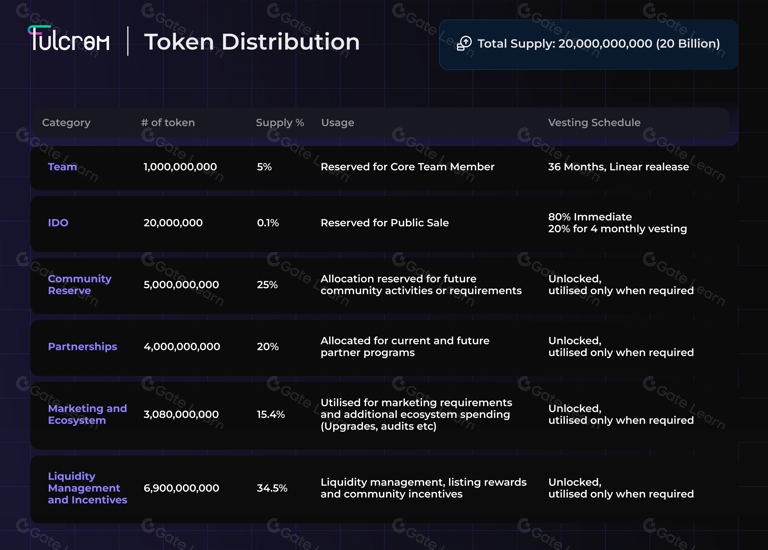This screenshot has width=768, height=550.
Task: Click the 'Total Supply: 20,000,000,000 (20 Billion)' text
Action: point(599,44)
